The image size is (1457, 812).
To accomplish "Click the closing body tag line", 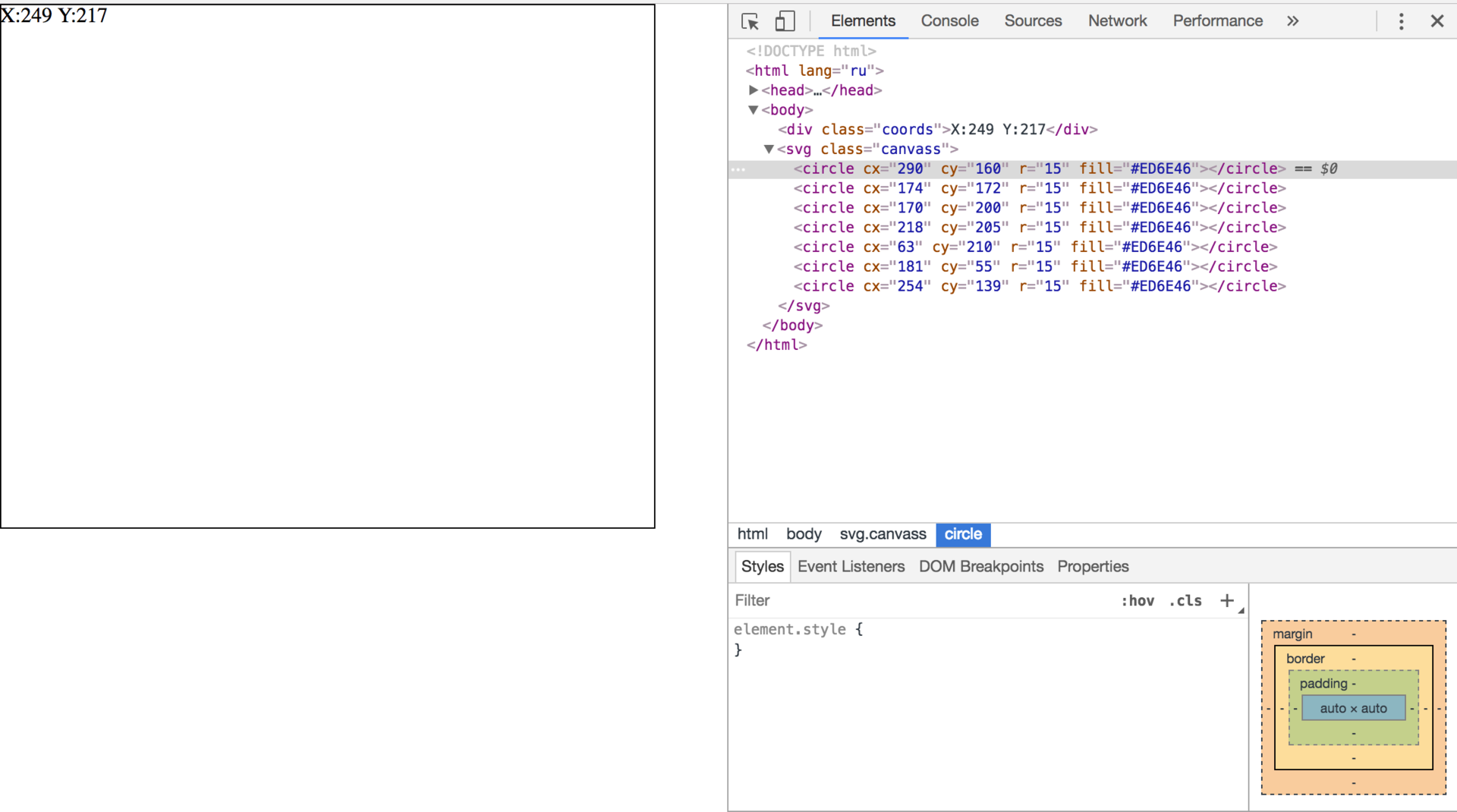I will point(791,326).
